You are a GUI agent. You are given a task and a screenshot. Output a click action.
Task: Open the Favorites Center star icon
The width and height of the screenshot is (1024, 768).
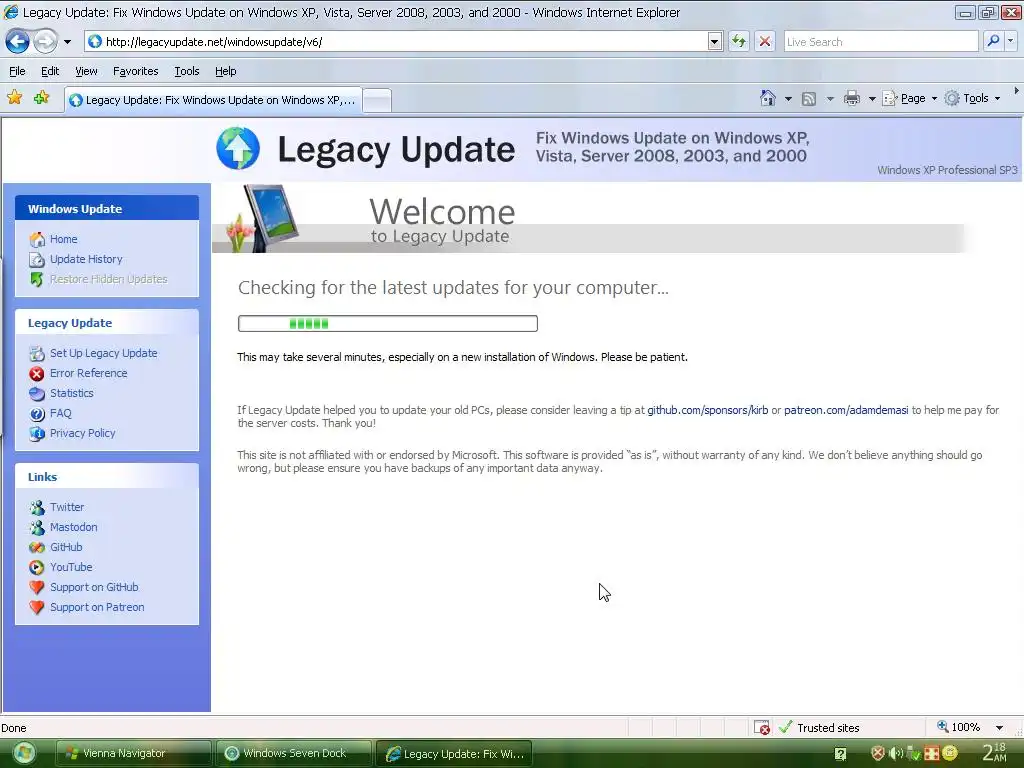[14, 98]
